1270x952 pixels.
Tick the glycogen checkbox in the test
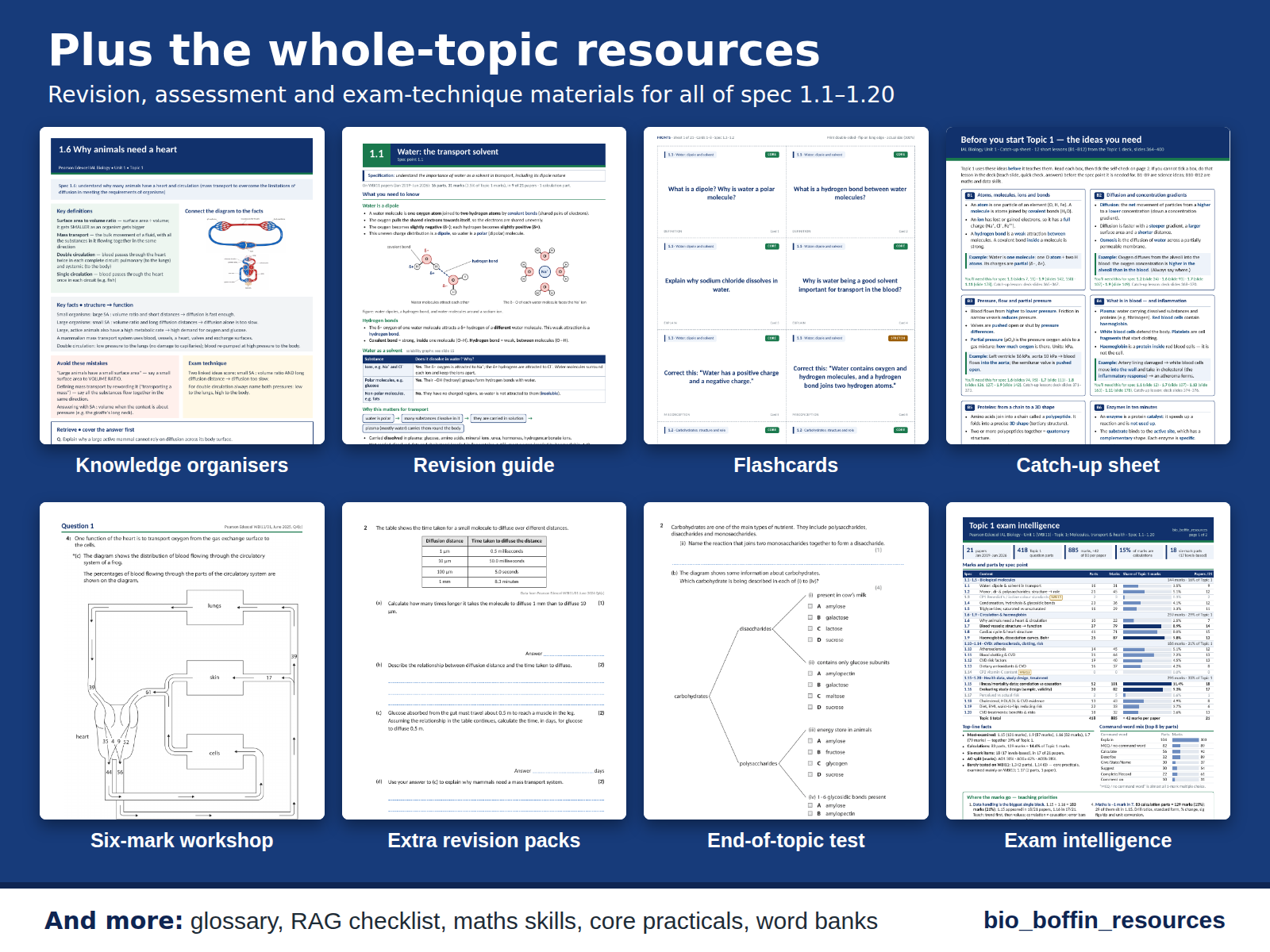(x=810, y=763)
